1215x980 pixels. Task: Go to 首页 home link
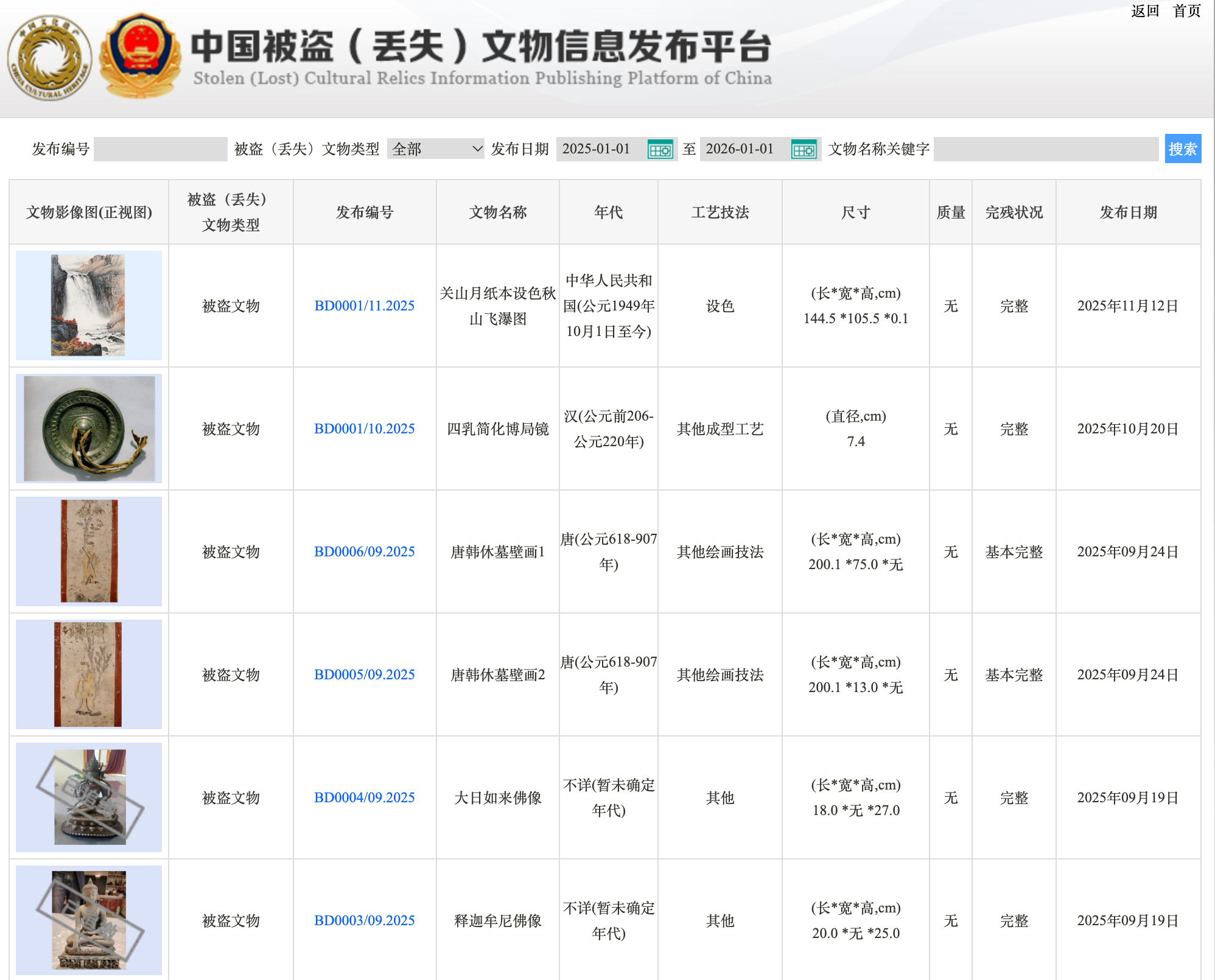tap(1186, 11)
